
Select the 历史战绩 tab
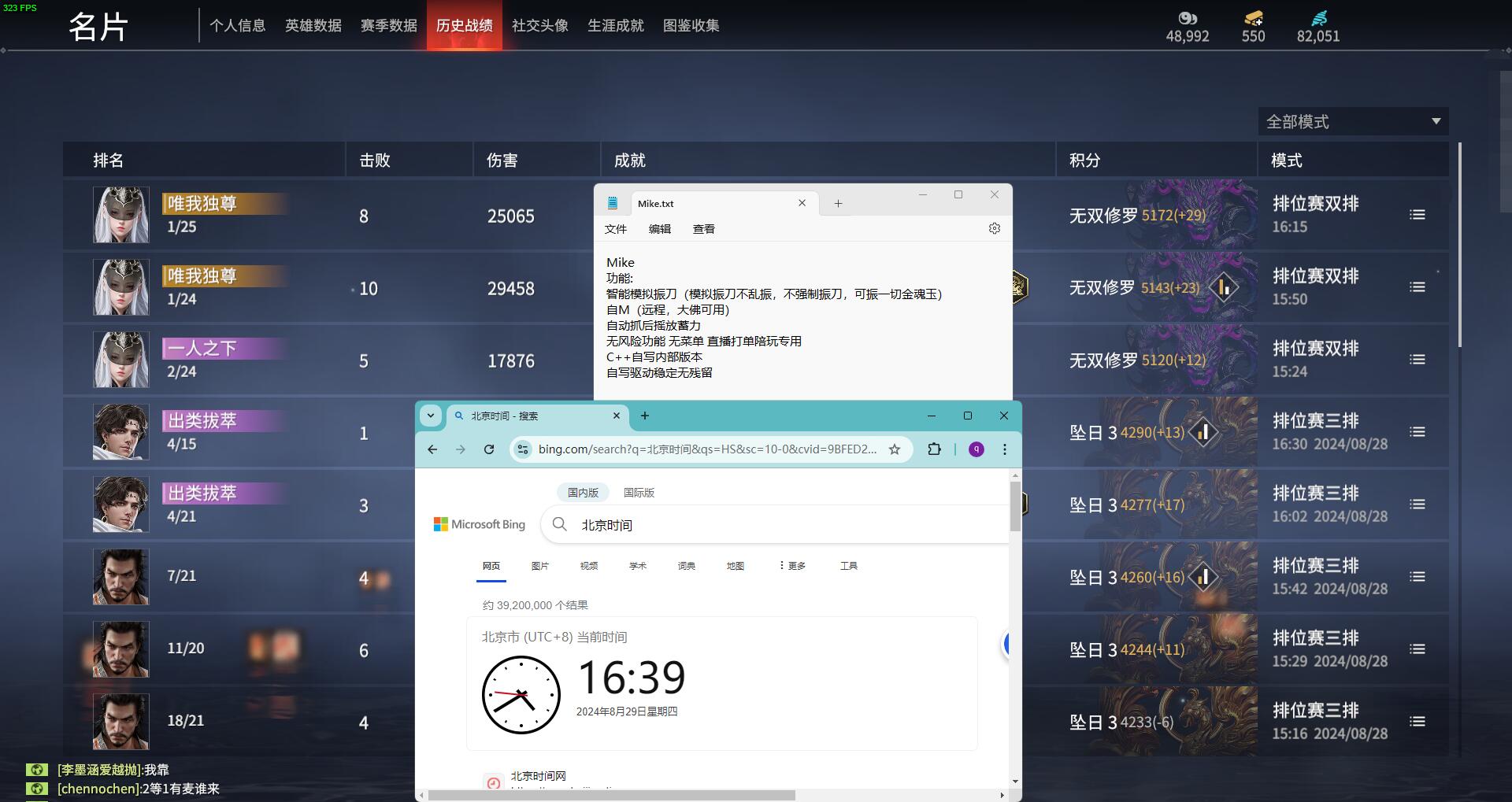465,26
